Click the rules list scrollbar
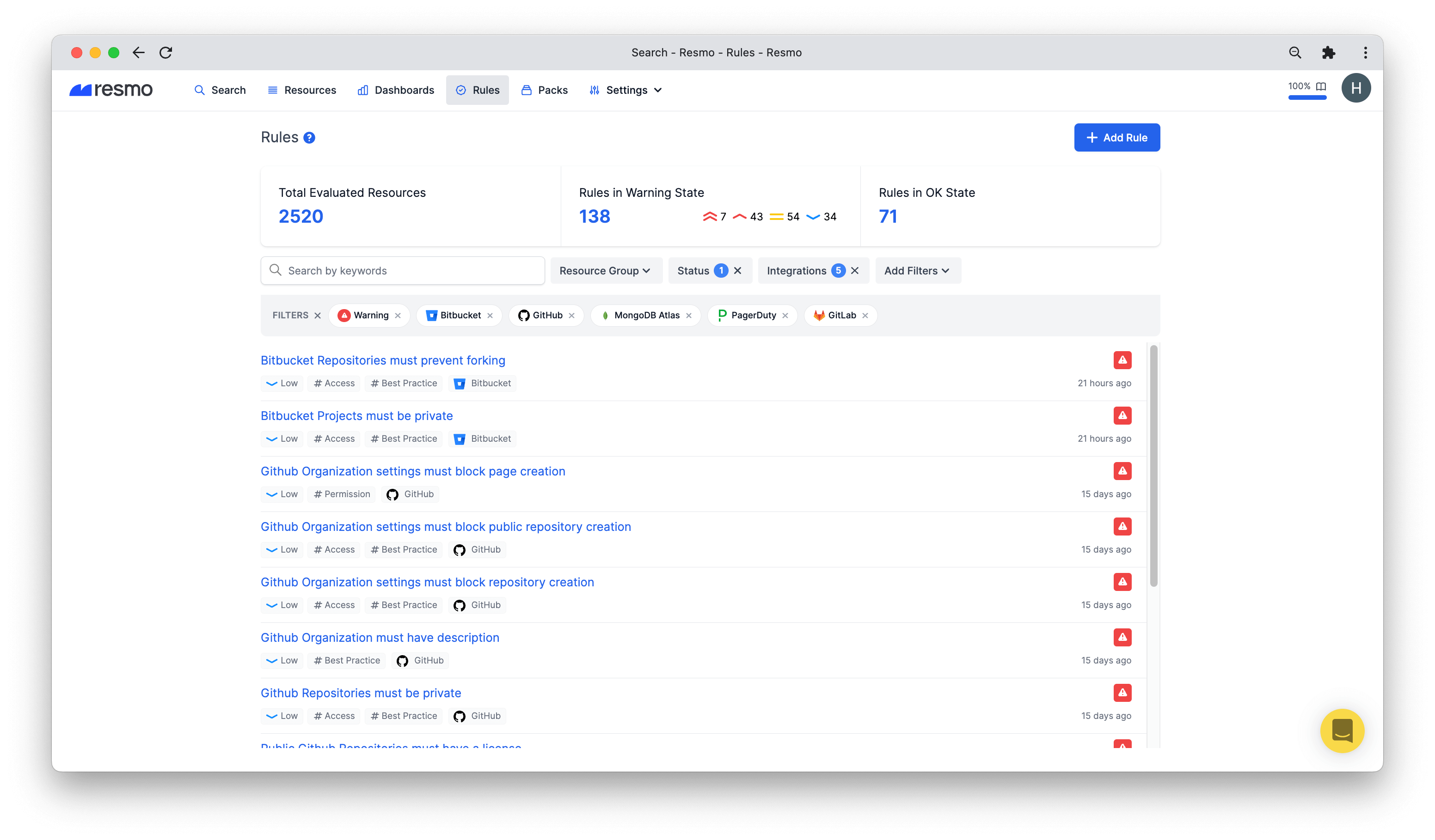This screenshot has height=840, width=1435. pyautogui.click(x=1154, y=466)
